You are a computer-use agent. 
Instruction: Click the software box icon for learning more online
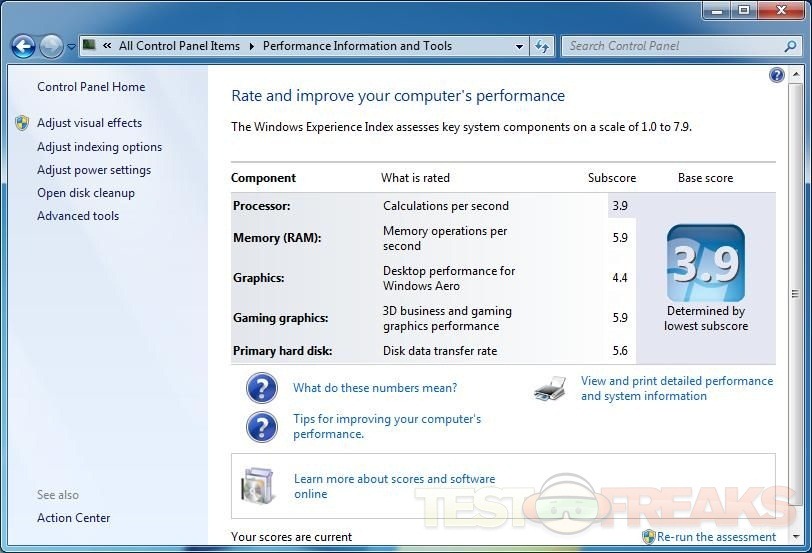coord(256,486)
